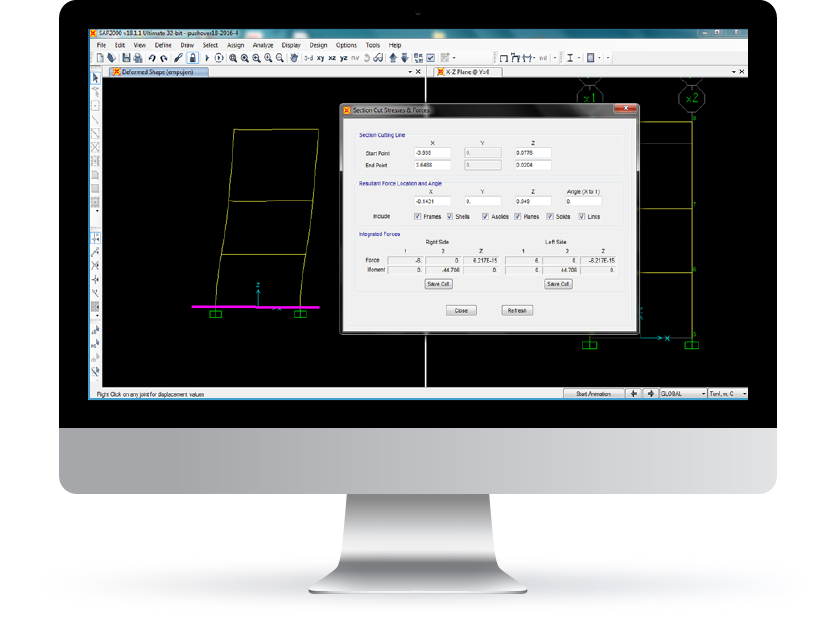Move up in list arrow icon

(x=393, y=58)
